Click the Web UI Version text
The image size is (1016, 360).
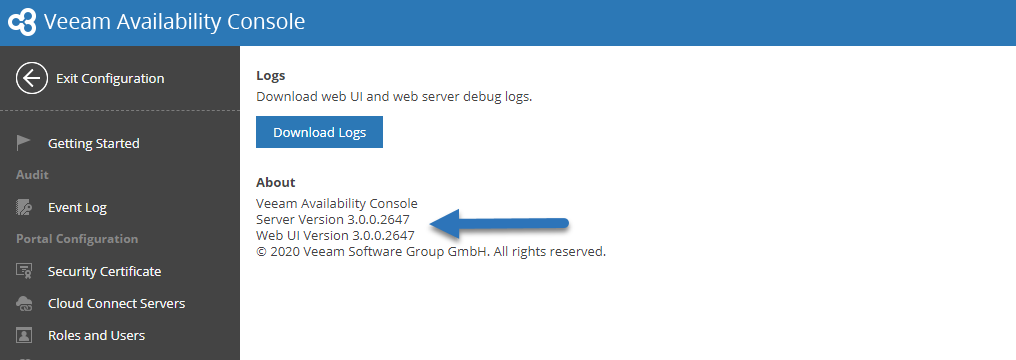(x=336, y=235)
